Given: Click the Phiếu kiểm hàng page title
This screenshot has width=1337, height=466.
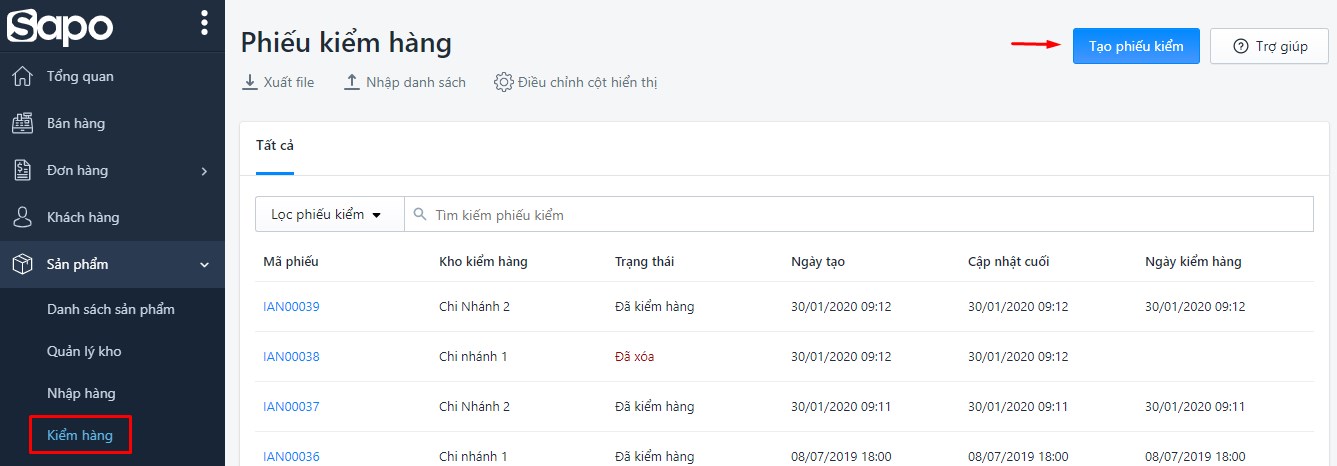Looking at the screenshot, I should coord(346,42).
